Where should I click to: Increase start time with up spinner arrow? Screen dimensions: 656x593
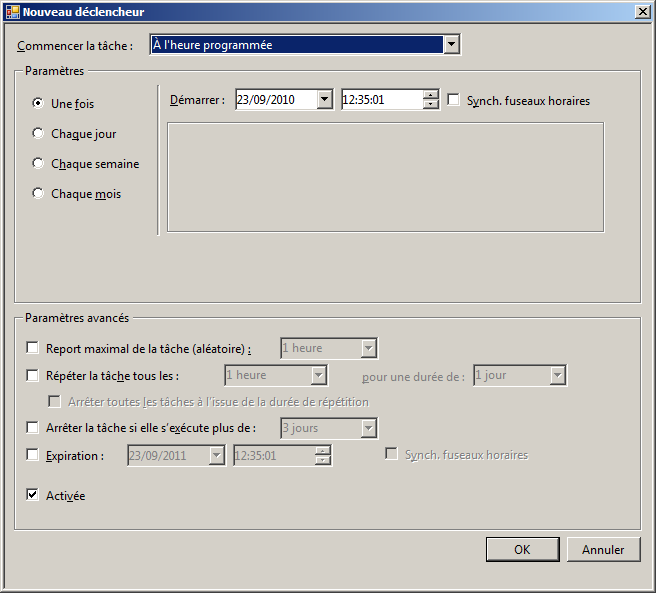click(431, 96)
